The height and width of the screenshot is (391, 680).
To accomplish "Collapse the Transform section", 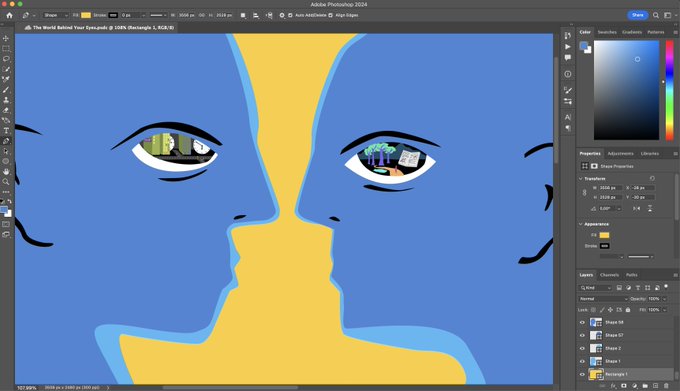I will pyautogui.click(x=581, y=179).
